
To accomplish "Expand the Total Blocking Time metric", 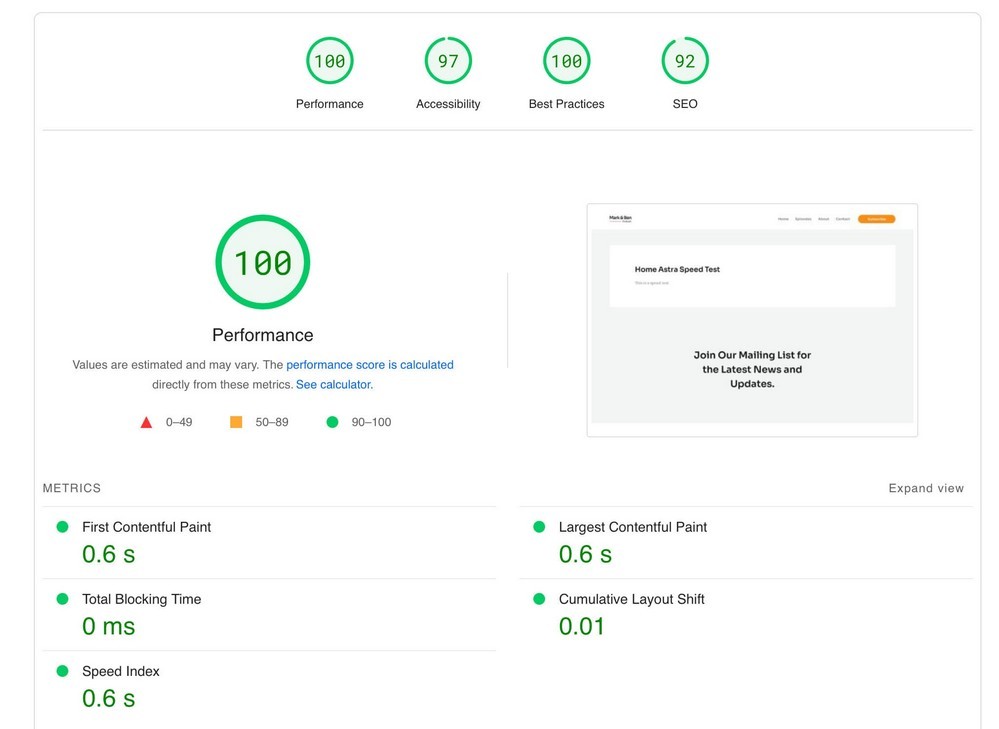I will pyautogui.click(x=142, y=599).
